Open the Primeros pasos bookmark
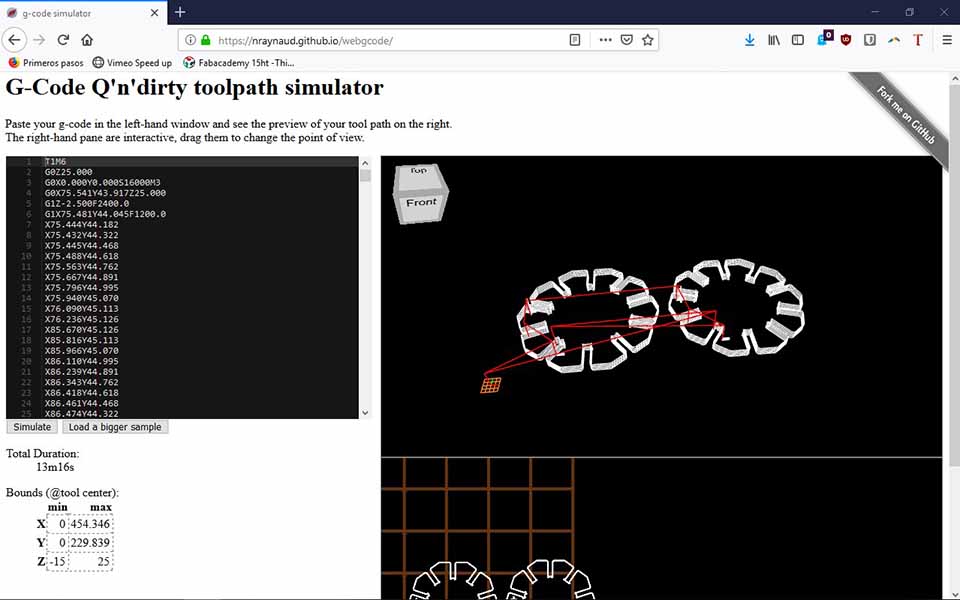This screenshot has width=960, height=600. click(46, 62)
